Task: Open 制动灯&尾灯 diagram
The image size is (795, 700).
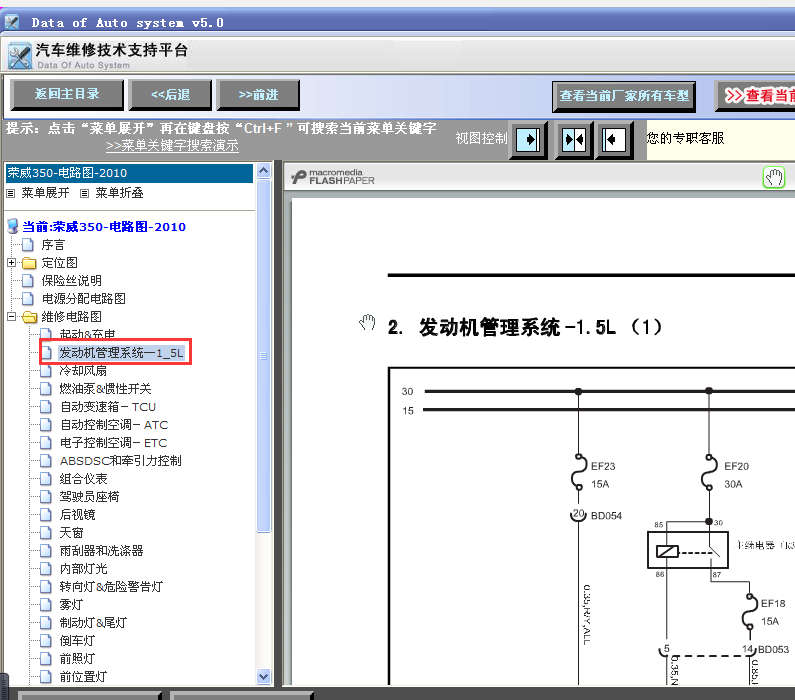Action: (x=93, y=622)
